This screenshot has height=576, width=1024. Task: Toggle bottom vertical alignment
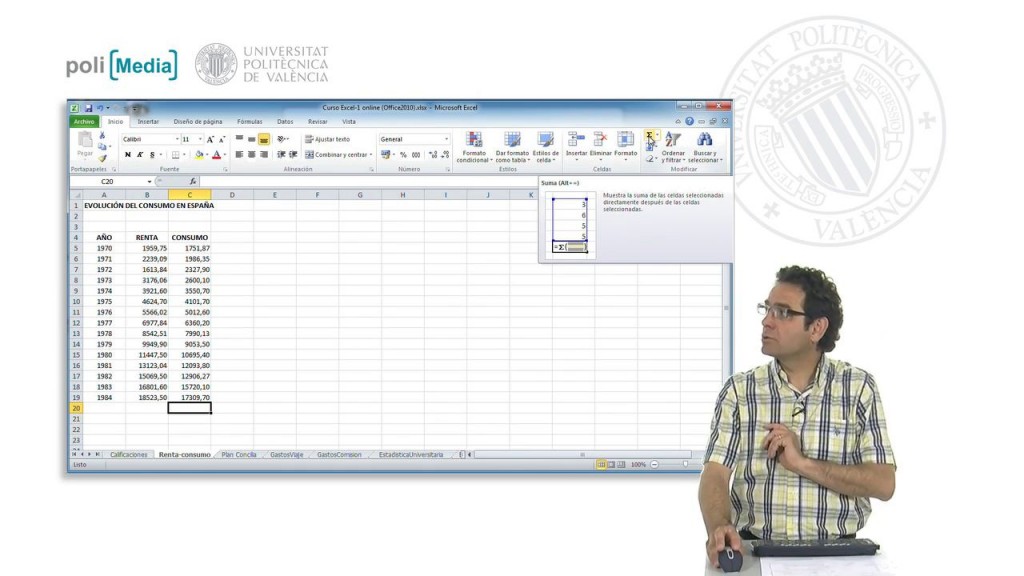tap(264, 139)
